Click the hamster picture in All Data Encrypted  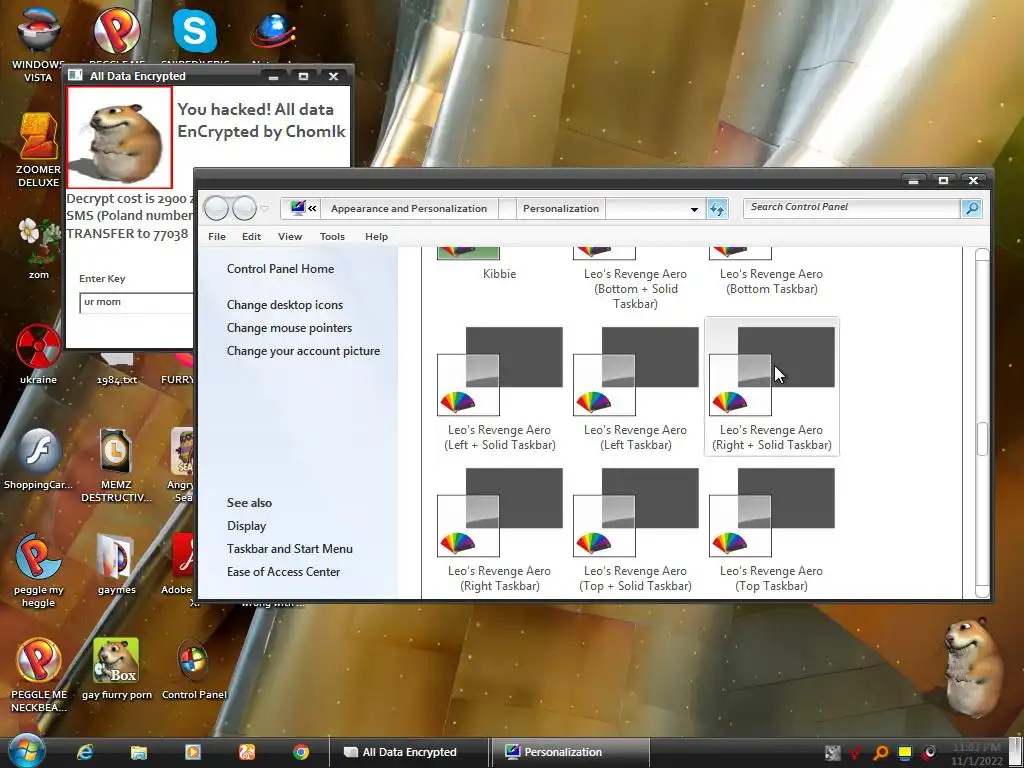pyautogui.click(x=120, y=138)
